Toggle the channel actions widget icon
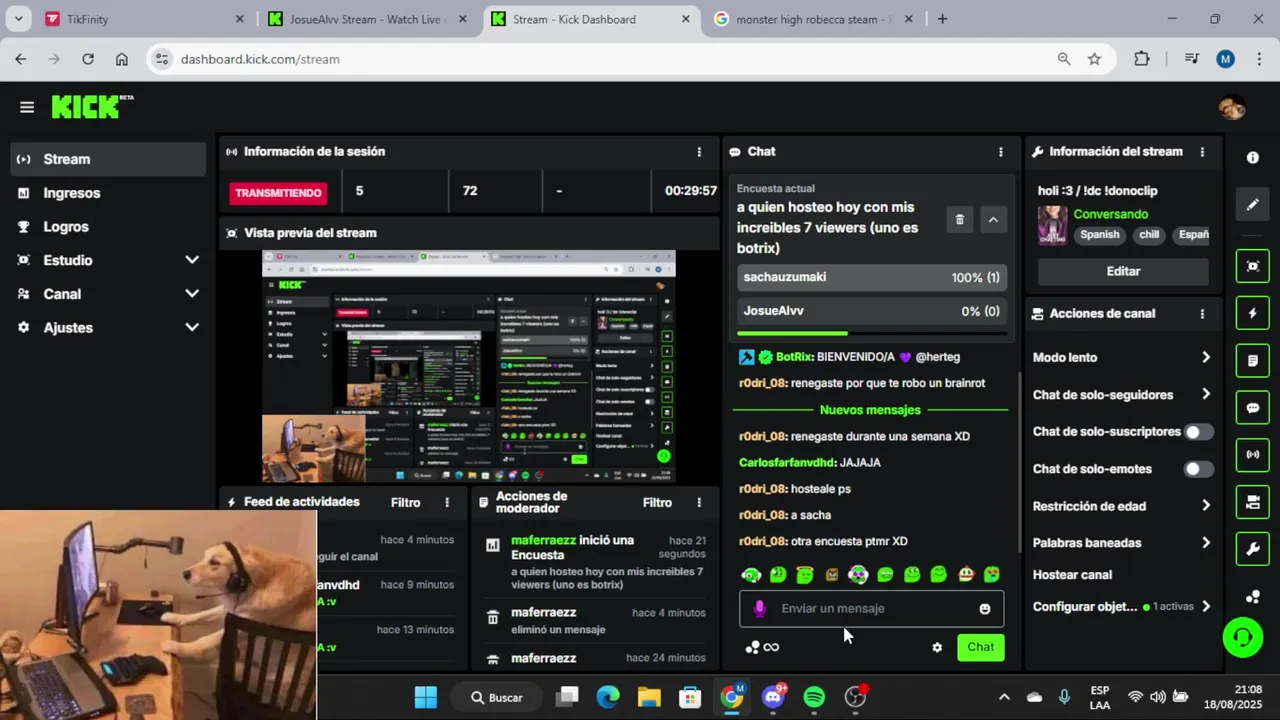Screen dimensions: 1280x720 coord(1253,502)
